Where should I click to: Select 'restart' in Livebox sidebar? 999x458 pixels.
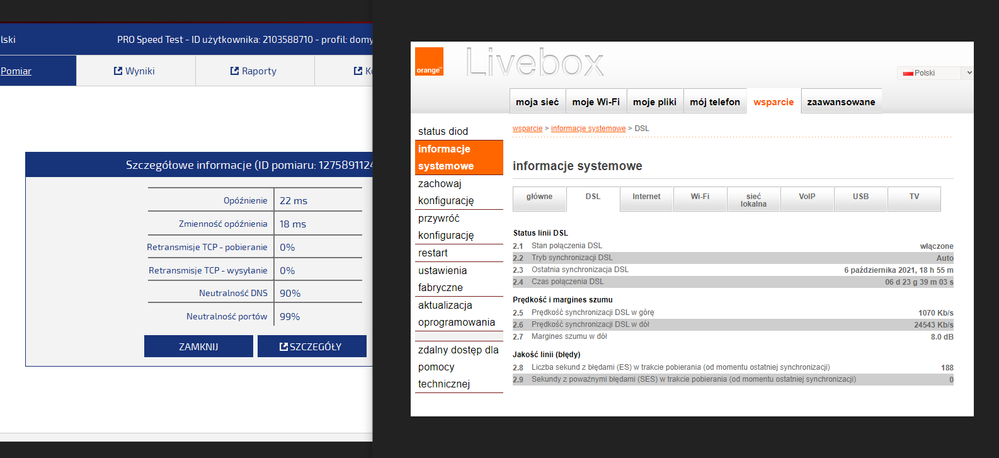click(459, 253)
